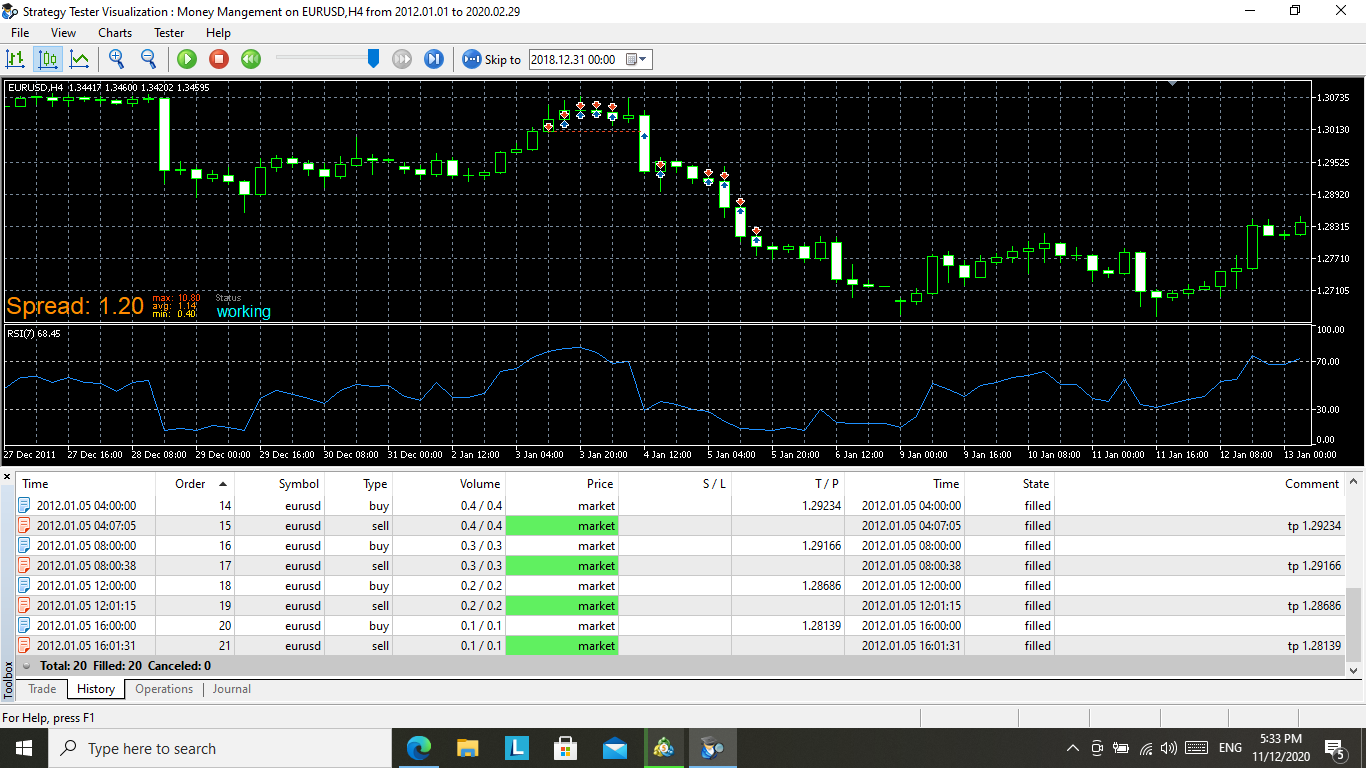This screenshot has height=768, width=1366.
Task: Zoom out of the chart
Action: pos(148,59)
